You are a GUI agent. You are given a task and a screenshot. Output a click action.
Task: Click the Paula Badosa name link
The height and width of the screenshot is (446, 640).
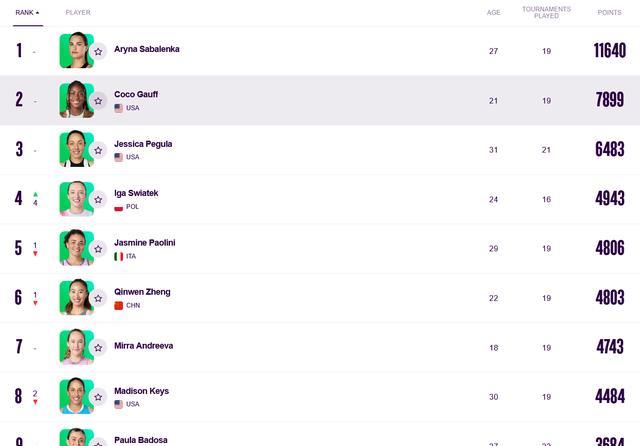click(141, 440)
